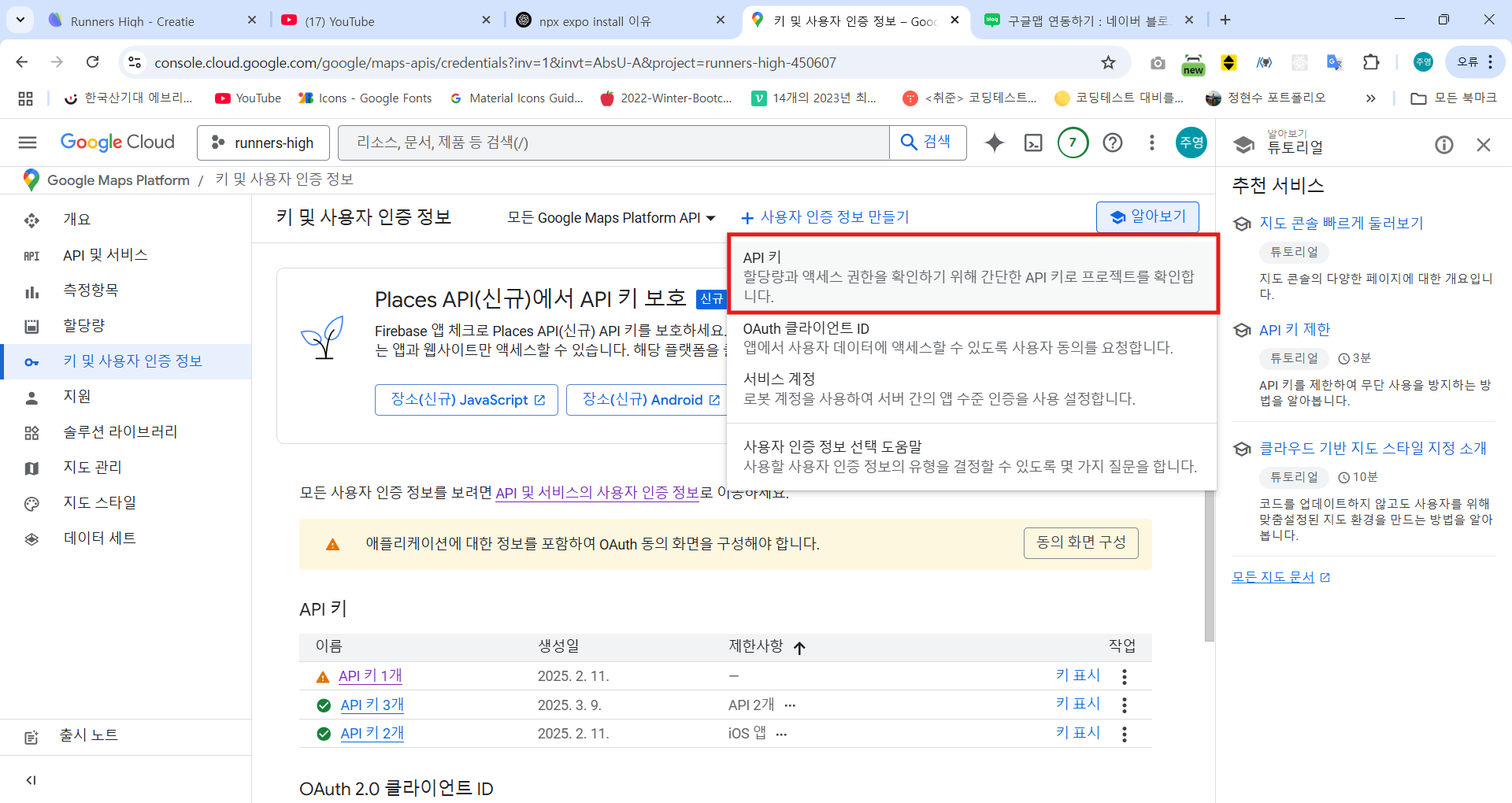The image size is (1512, 803).
Task: Choose 서비스 계정 menu option
Action: pos(973,389)
